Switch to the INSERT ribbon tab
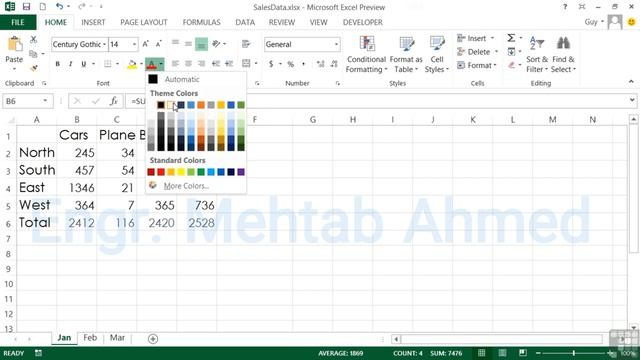640x360 pixels. 93,22
